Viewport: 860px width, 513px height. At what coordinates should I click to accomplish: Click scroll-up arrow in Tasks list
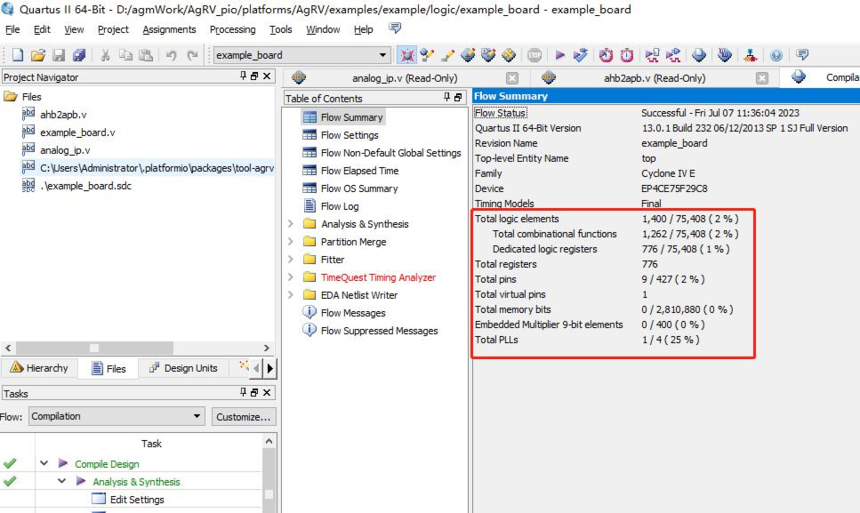[269, 441]
